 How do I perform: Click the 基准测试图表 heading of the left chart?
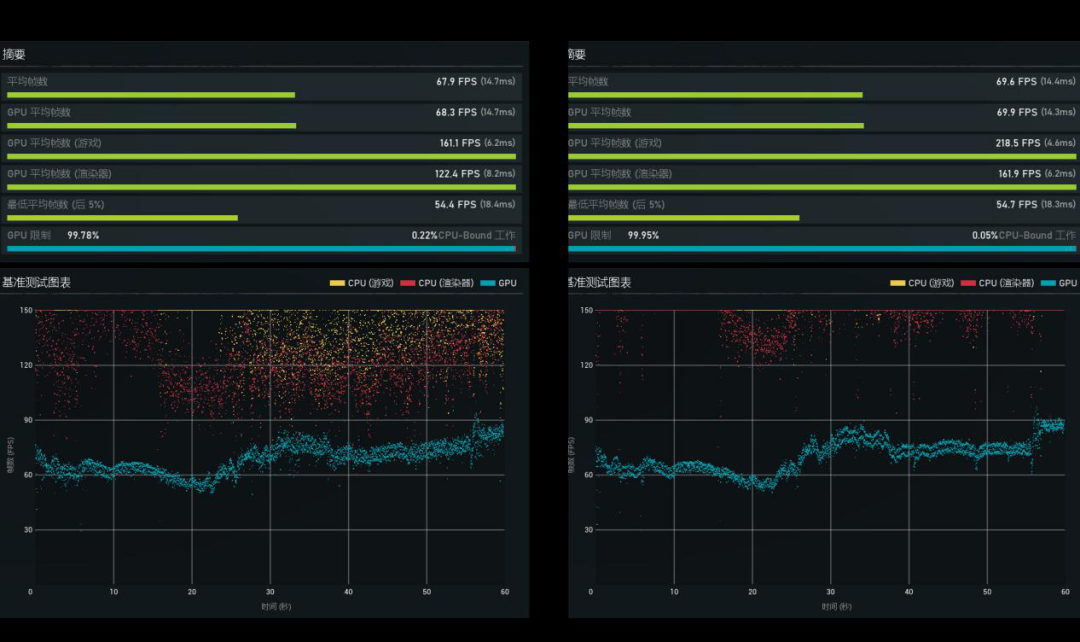click(x=37, y=282)
